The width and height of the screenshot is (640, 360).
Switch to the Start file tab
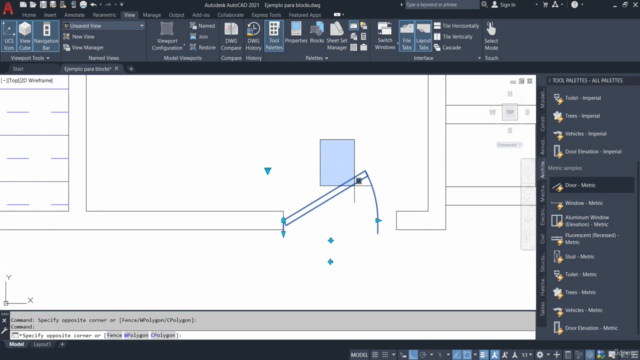coord(18,69)
